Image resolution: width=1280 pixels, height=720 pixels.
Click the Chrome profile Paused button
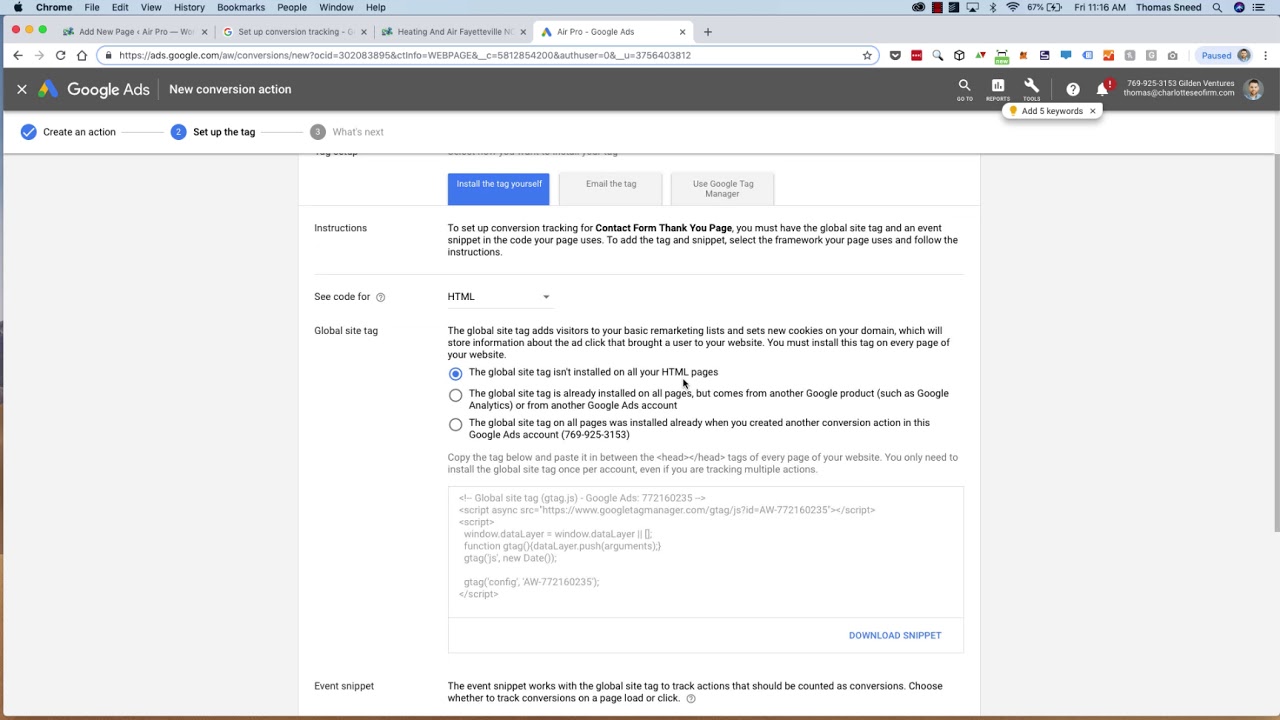1225,55
